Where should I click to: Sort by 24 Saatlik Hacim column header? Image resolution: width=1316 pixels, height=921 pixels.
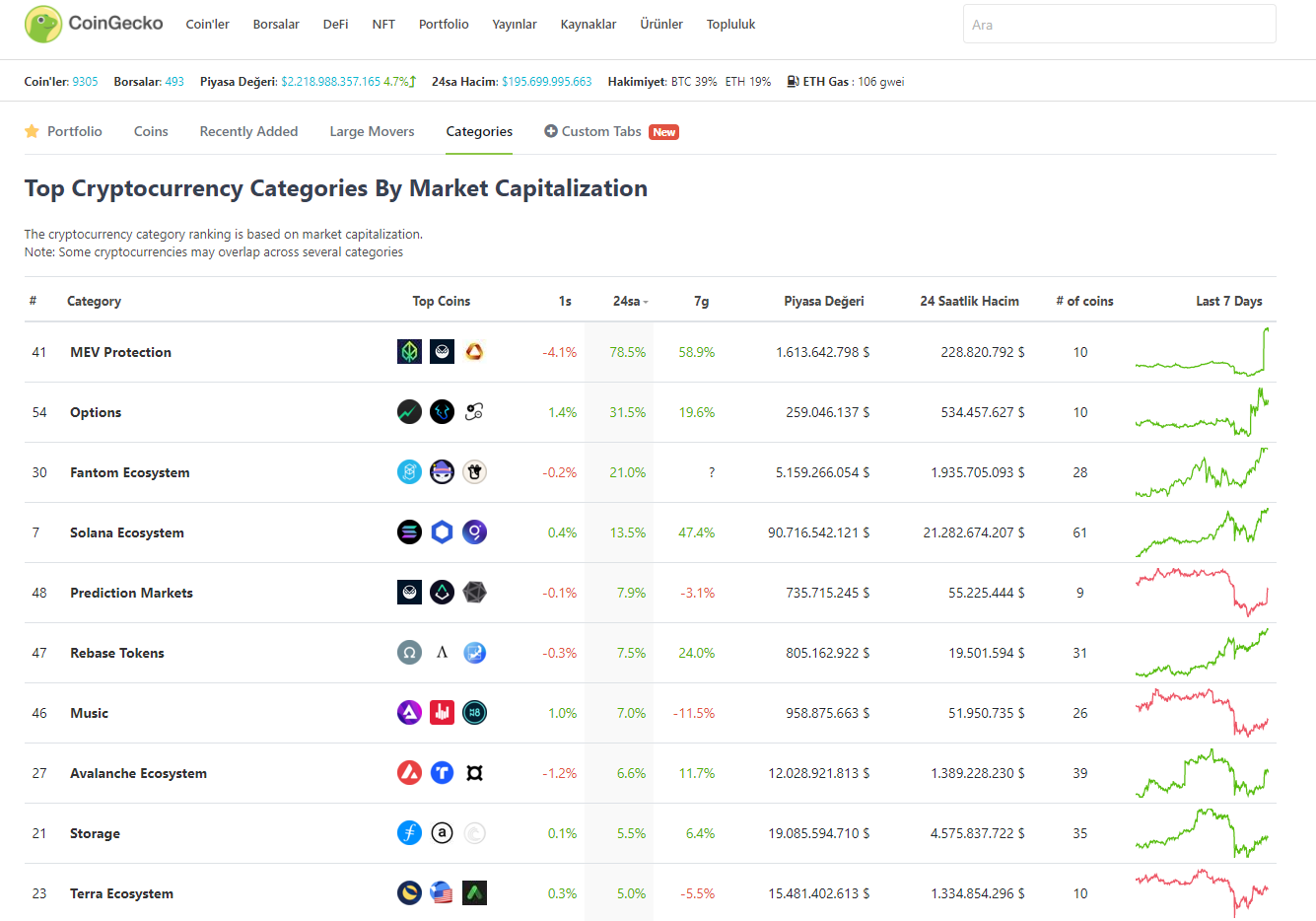click(969, 301)
